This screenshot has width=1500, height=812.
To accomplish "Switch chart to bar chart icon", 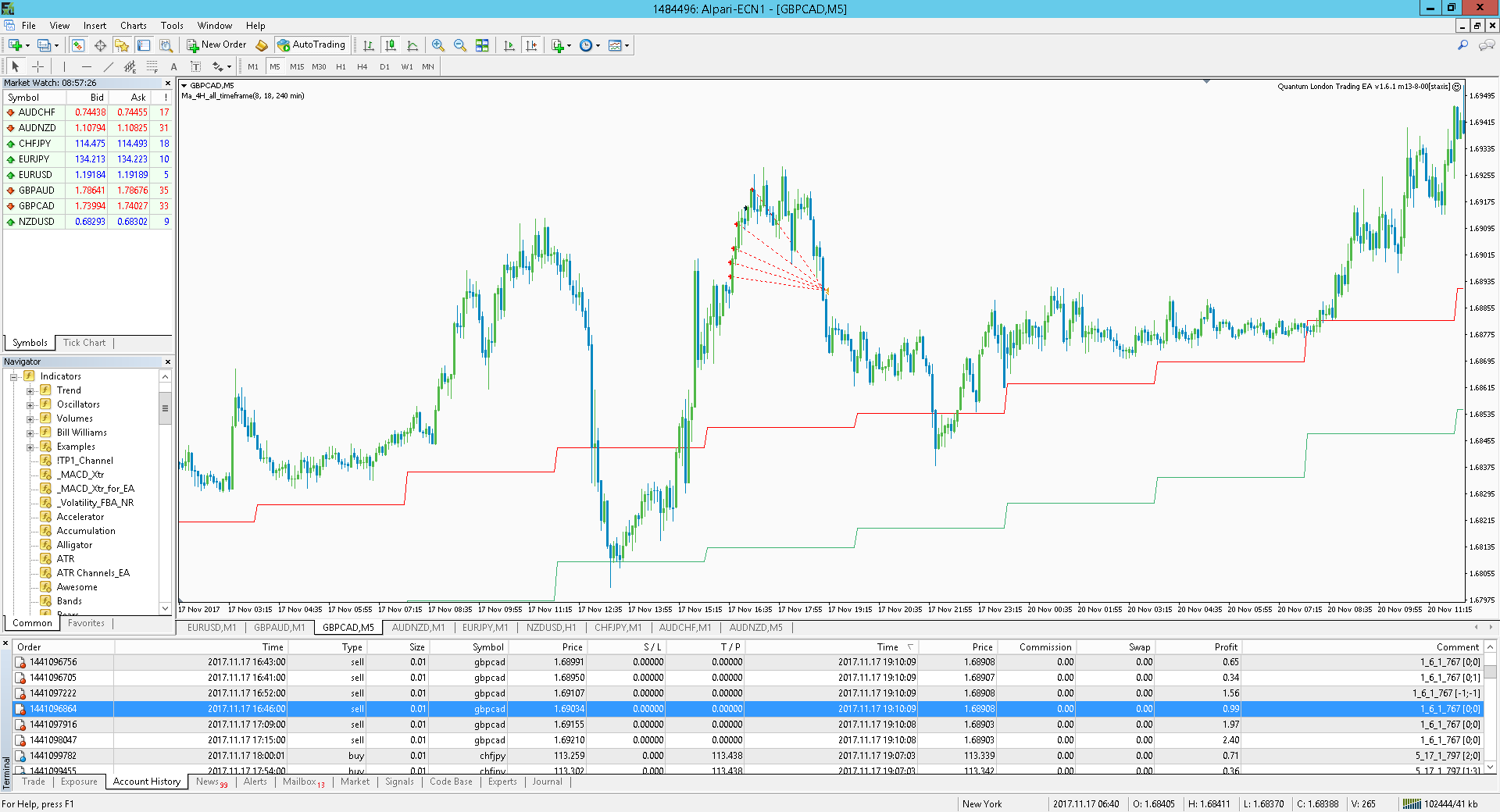I will 369,45.
